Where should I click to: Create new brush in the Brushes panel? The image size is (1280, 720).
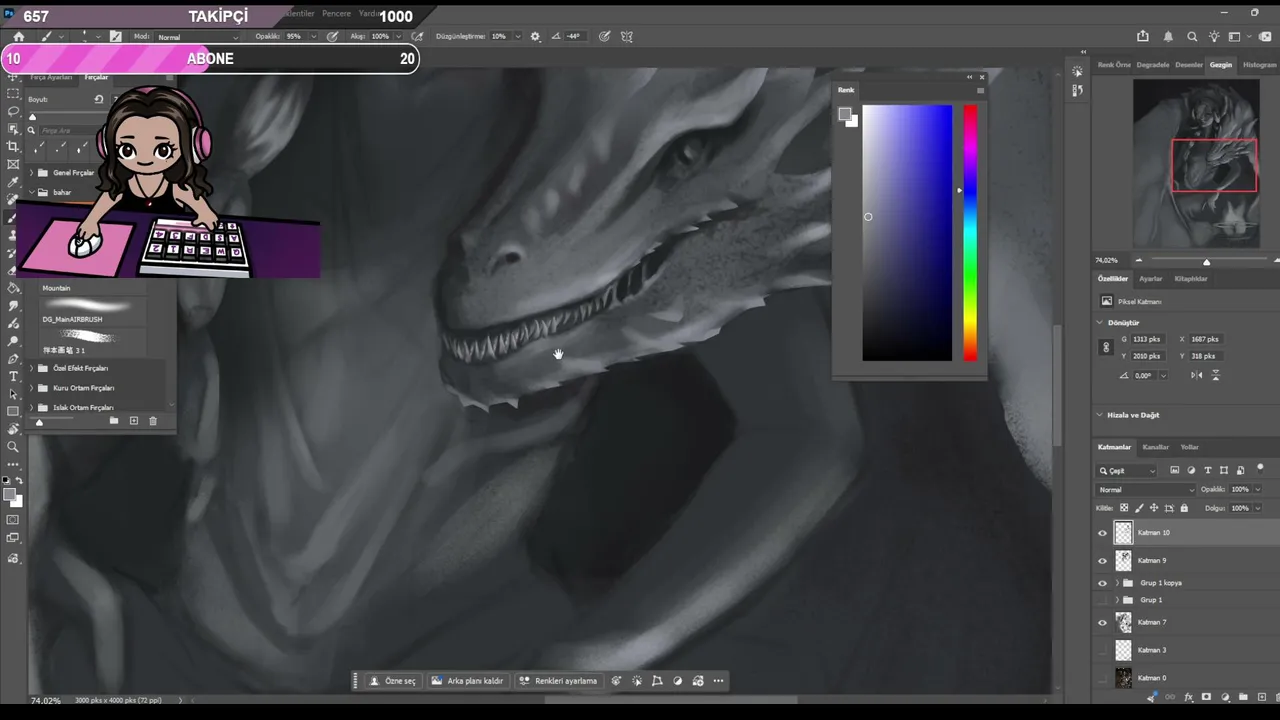pyautogui.click(x=133, y=421)
